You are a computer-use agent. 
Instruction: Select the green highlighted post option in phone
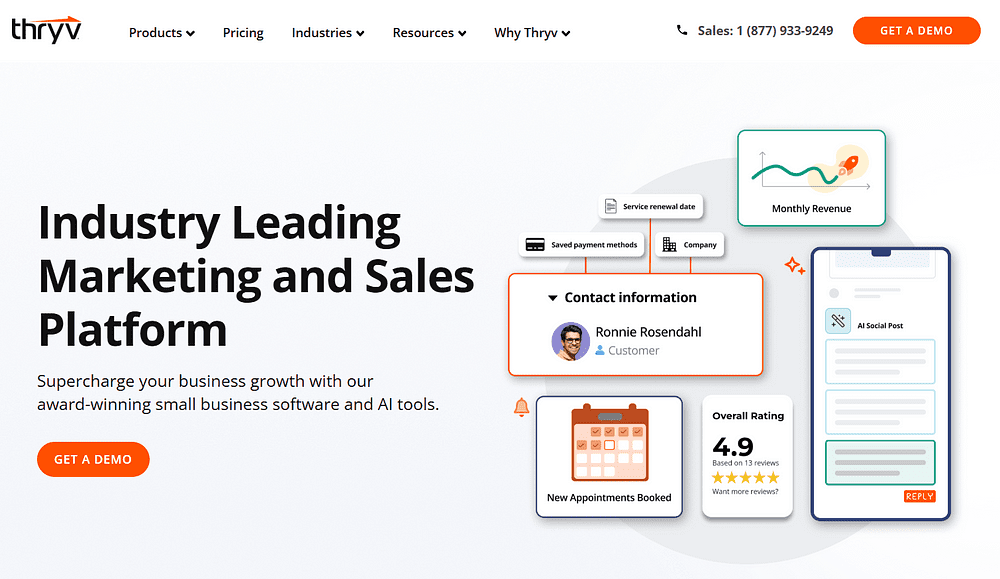880,462
